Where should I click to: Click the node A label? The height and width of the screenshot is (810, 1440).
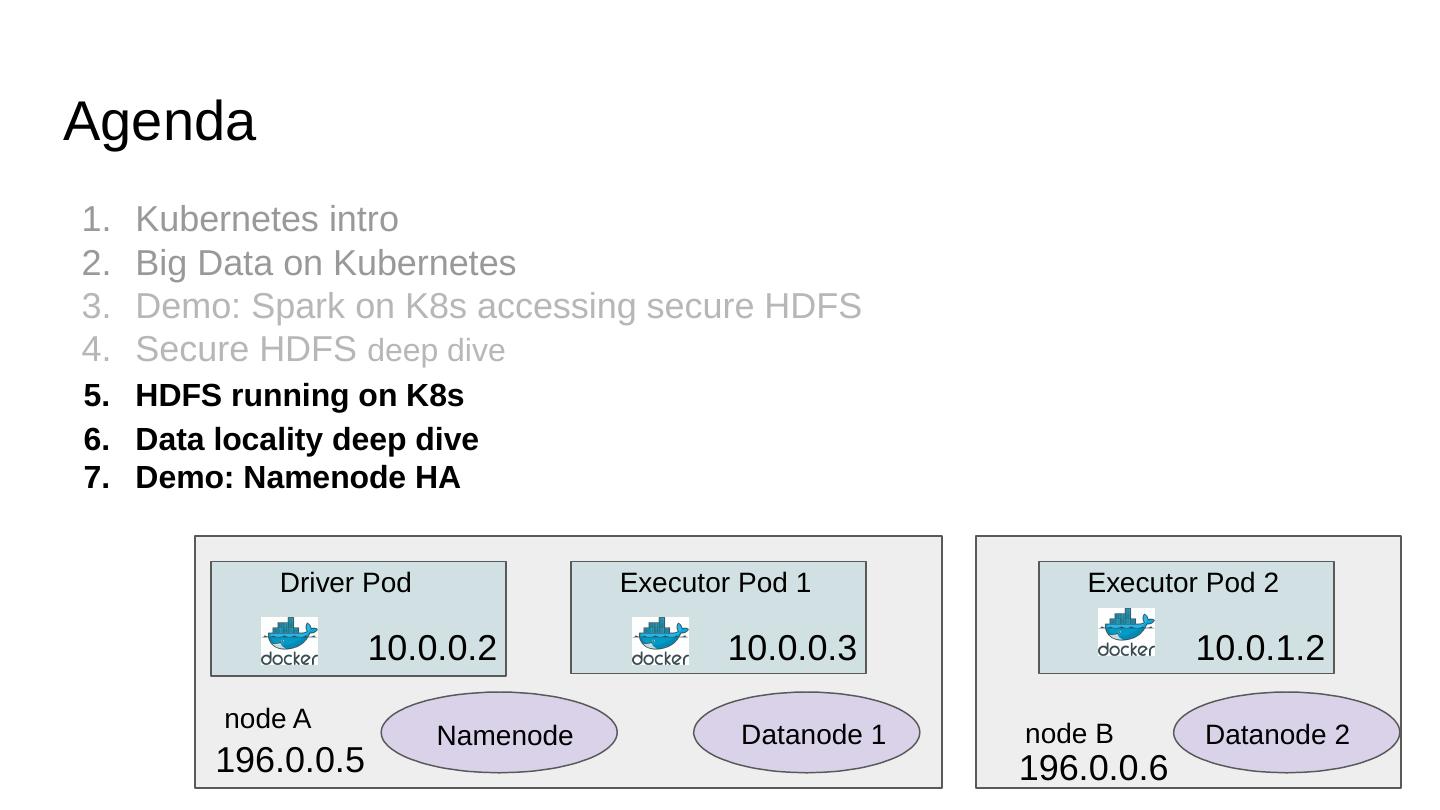(267, 719)
